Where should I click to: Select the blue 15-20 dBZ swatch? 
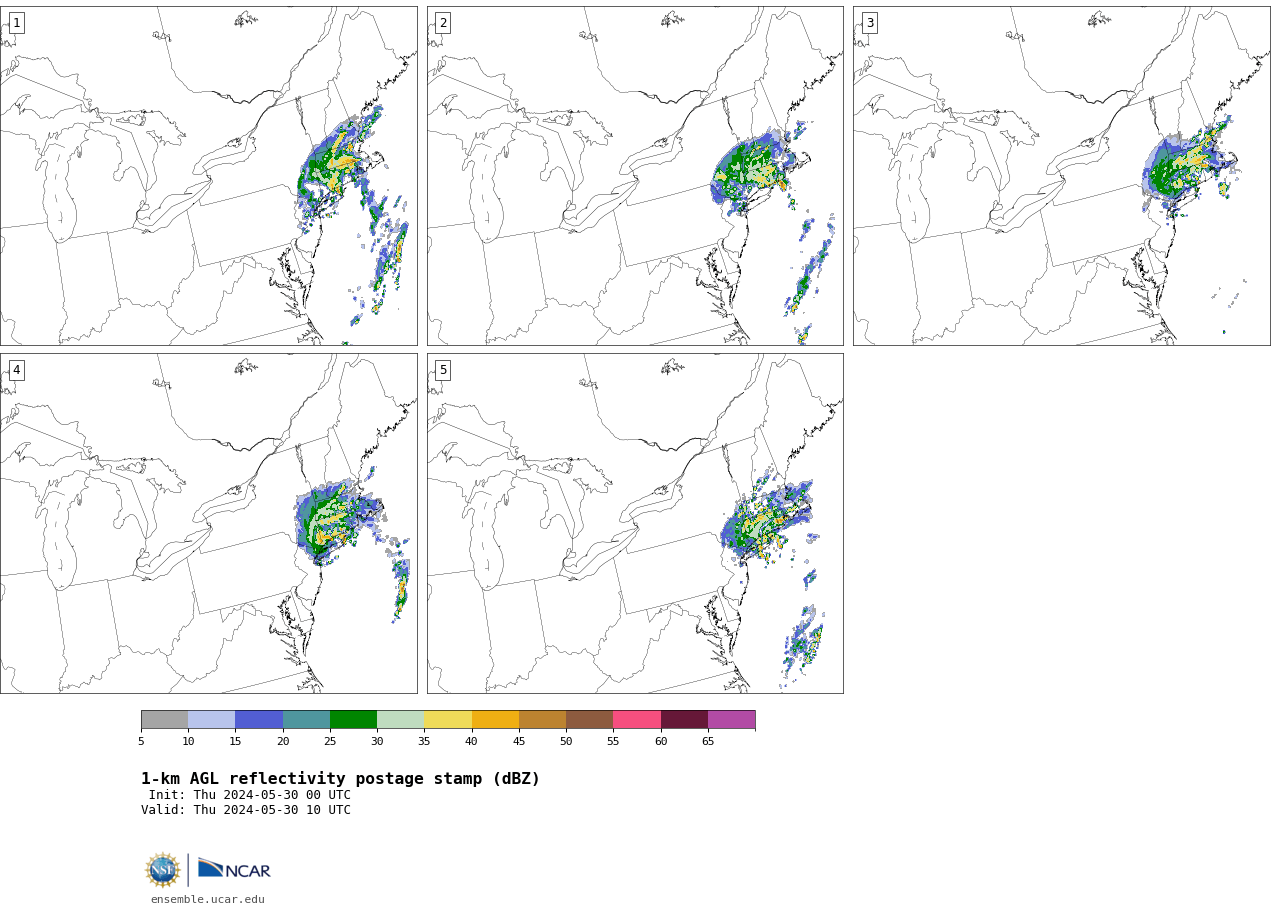[259, 720]
